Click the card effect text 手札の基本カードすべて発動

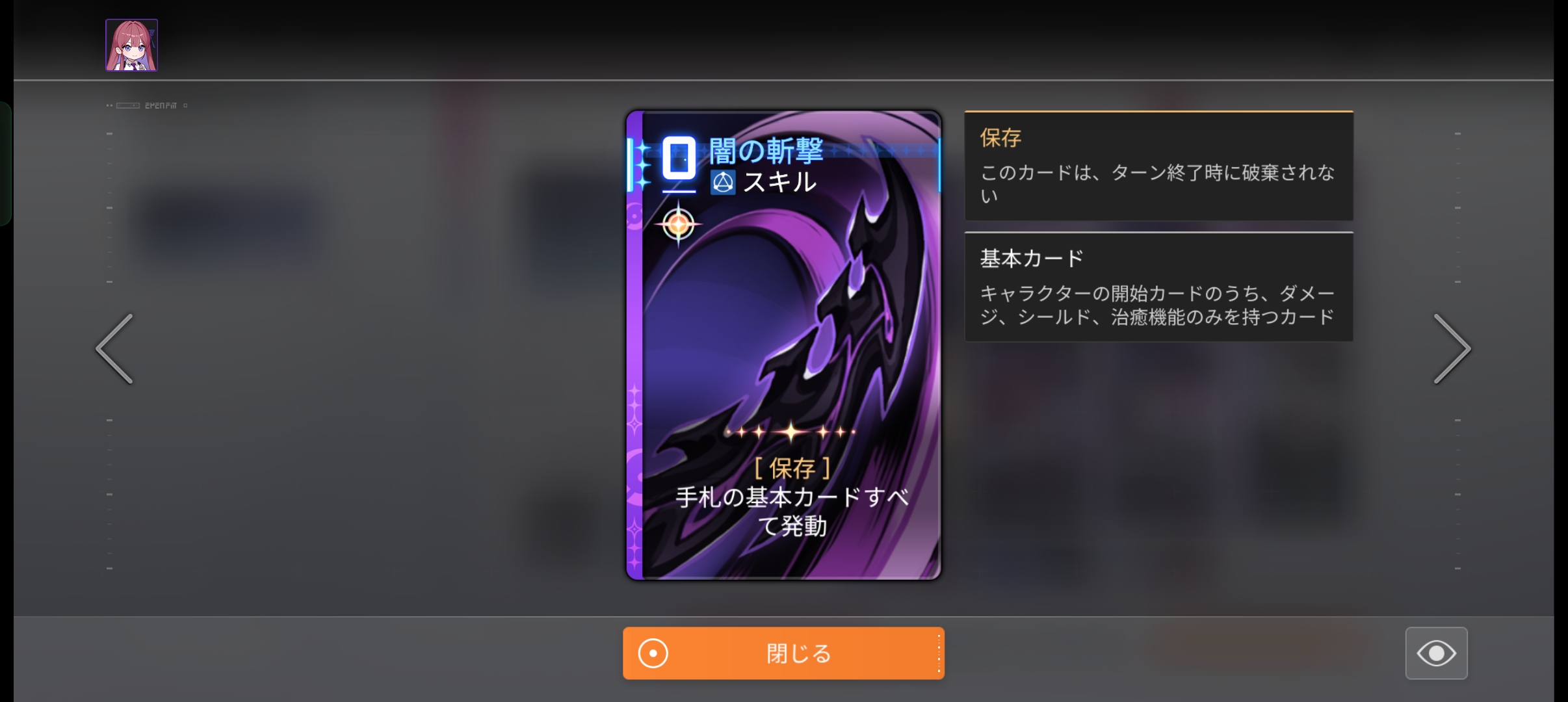(x=792, y=512)
